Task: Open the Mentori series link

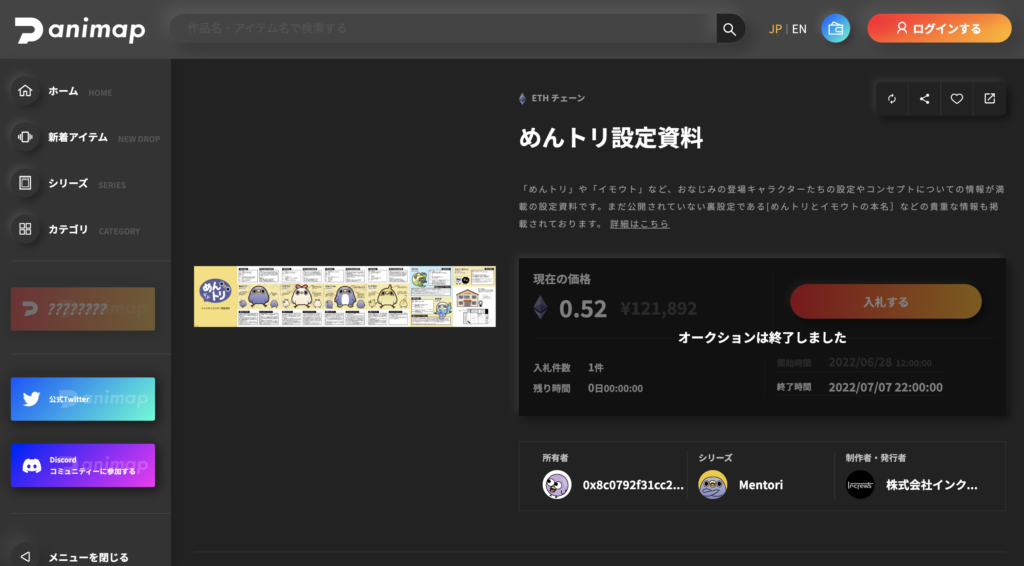Action: tap(761, 485)
